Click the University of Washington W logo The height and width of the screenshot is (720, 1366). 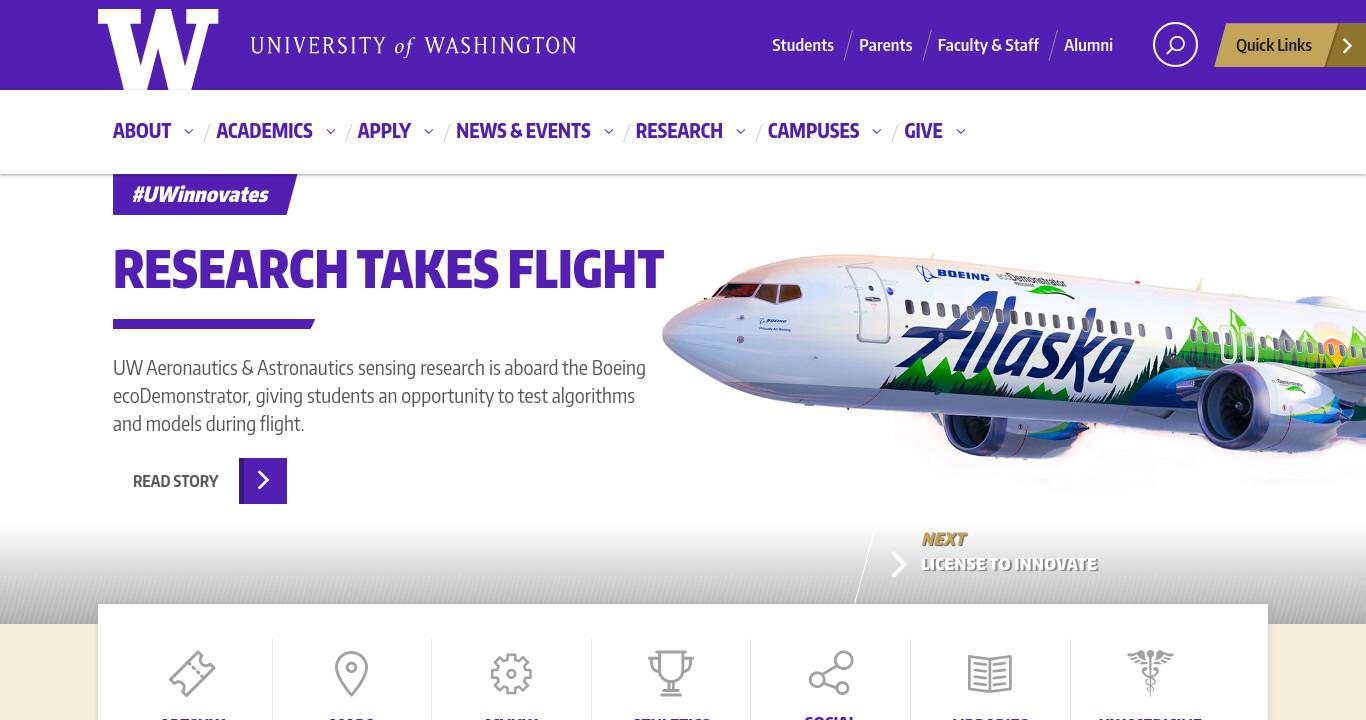coord(158,48)
